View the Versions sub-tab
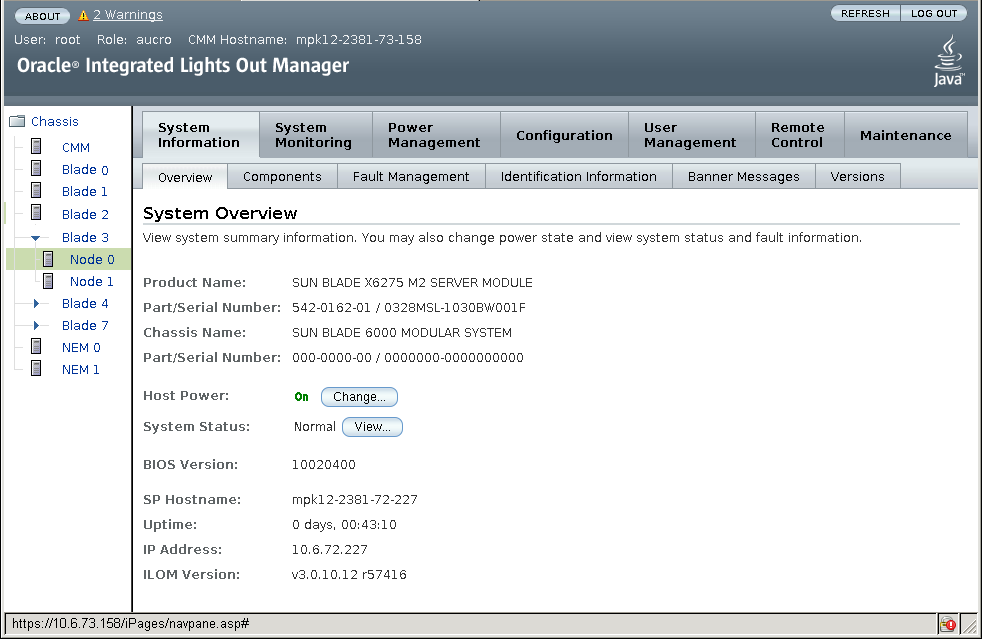Viewport: 982px width, 639px height. tap(857, 177)
